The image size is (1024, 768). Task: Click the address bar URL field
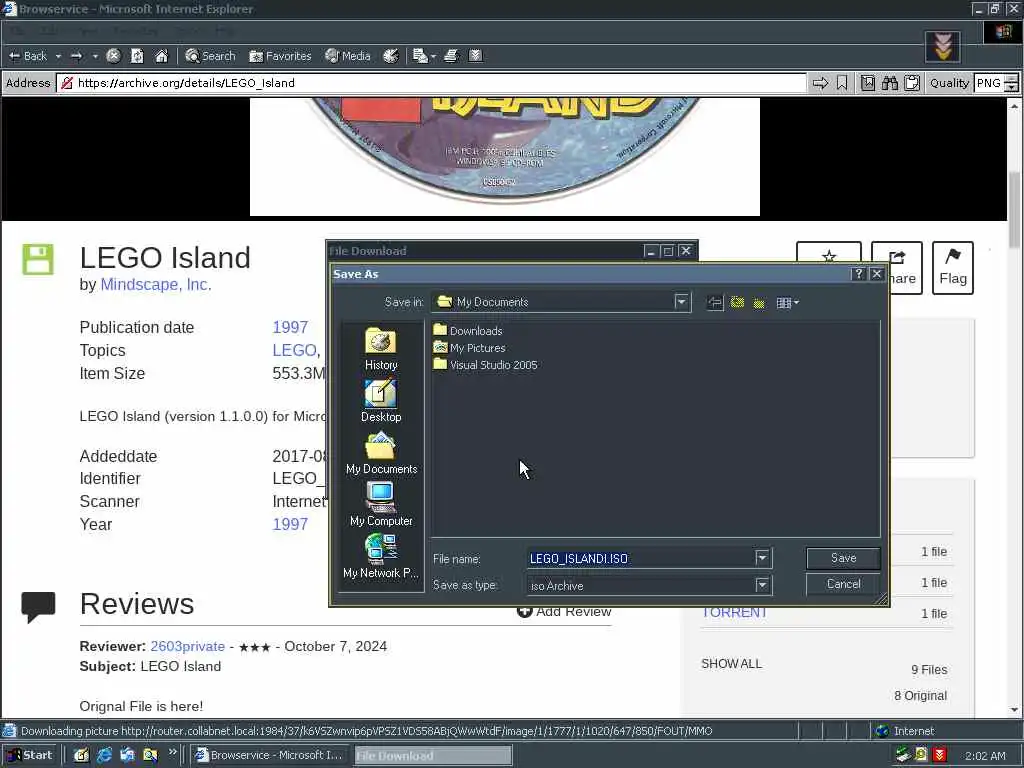(x=432, y=83)
